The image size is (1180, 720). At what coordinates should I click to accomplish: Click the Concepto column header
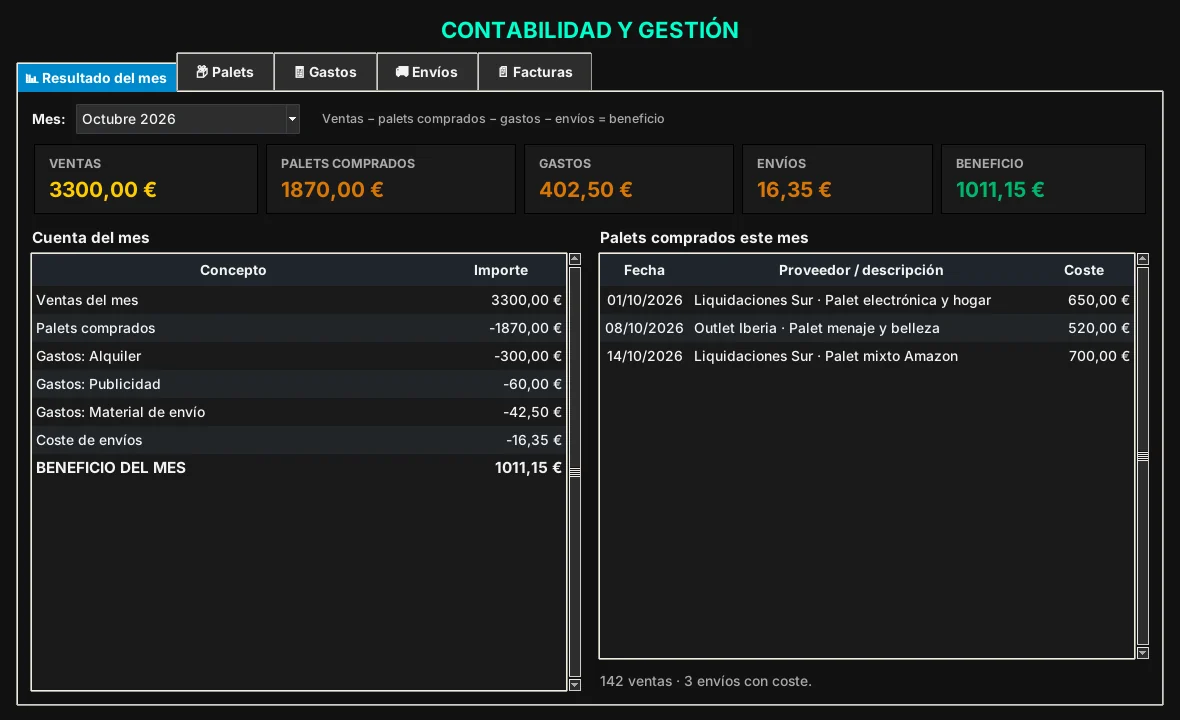click(233, 270)
